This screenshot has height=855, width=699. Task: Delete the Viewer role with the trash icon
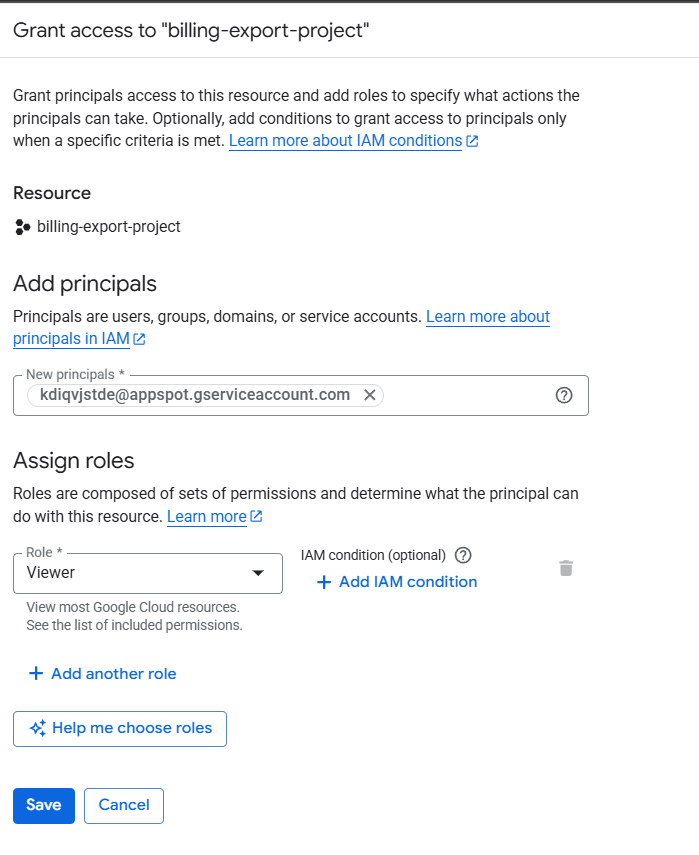[x=566, y=568]
